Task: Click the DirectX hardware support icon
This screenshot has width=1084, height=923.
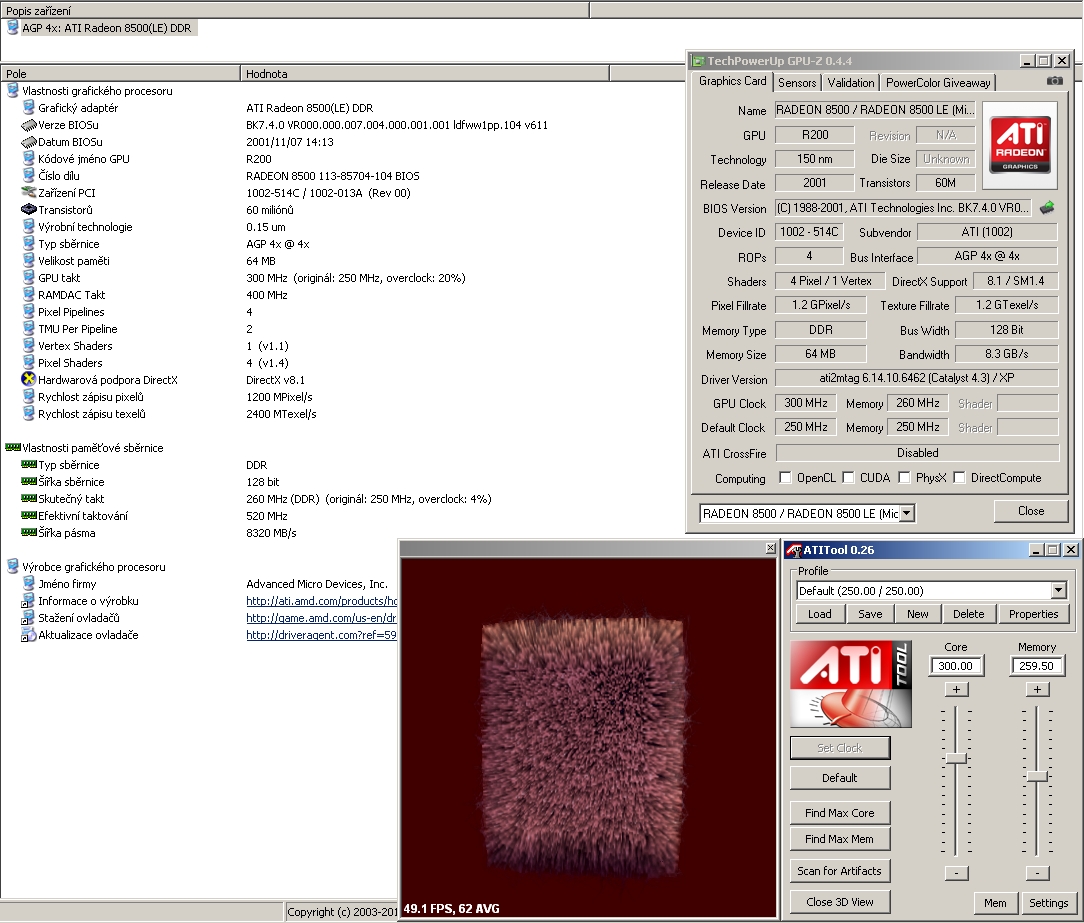Action: [x=29, y=380]
